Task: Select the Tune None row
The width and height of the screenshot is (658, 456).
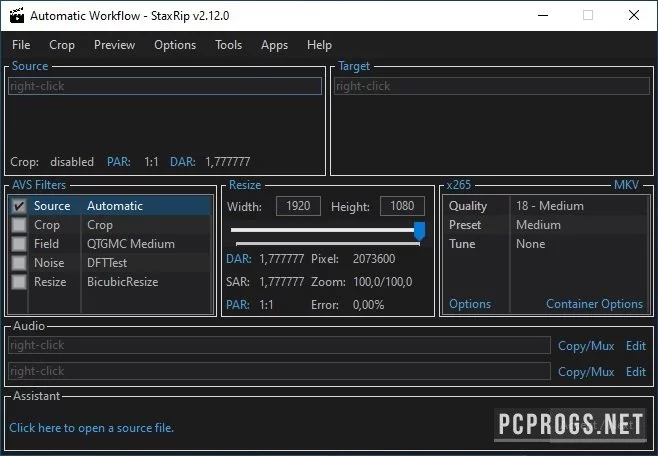Action: point(546,244)
